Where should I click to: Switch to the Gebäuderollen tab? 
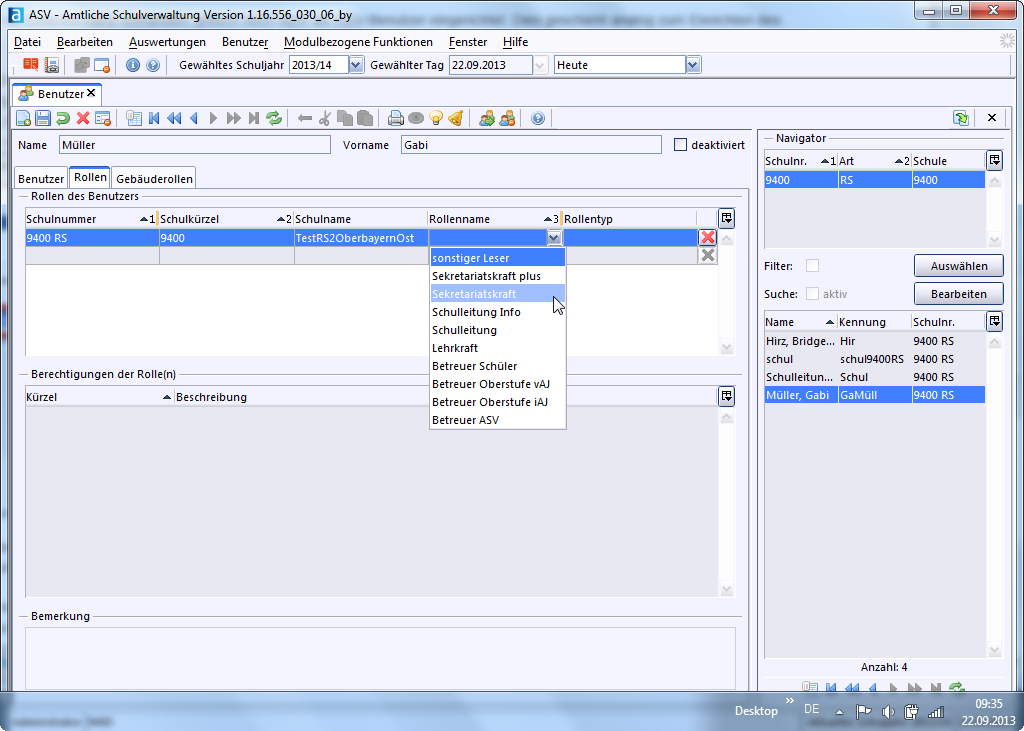tap(154, 178)
